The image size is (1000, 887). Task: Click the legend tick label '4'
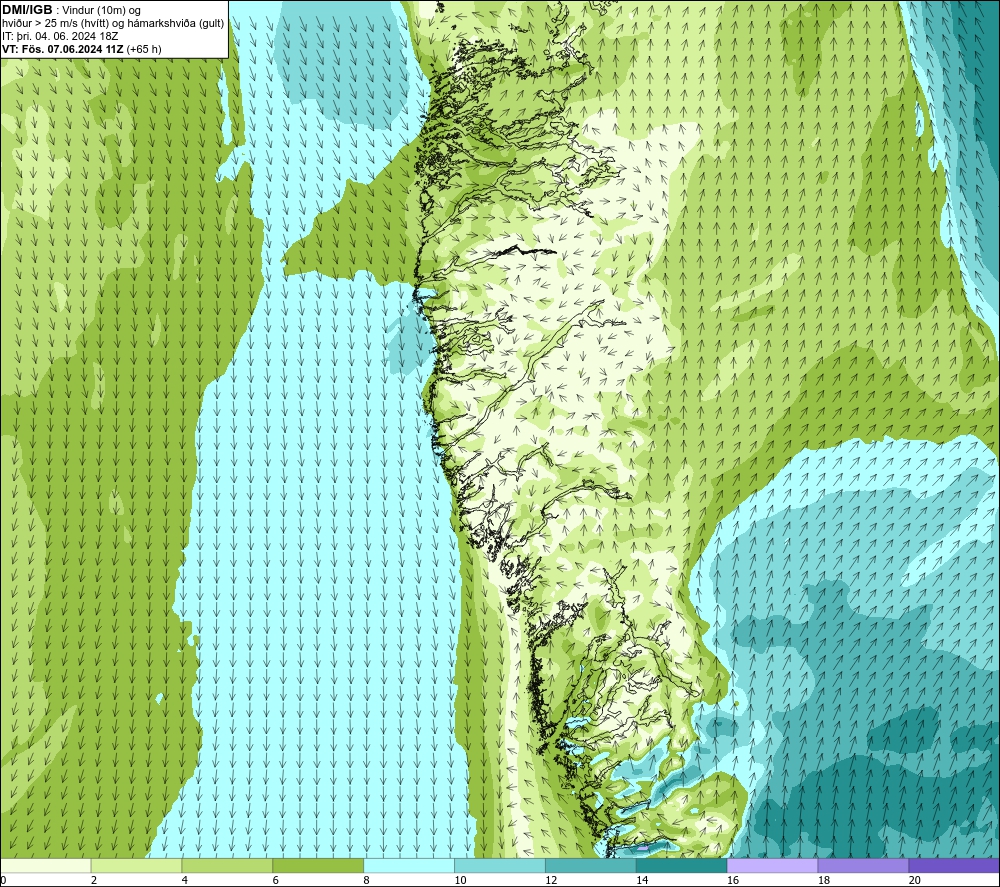click(185, 880)
